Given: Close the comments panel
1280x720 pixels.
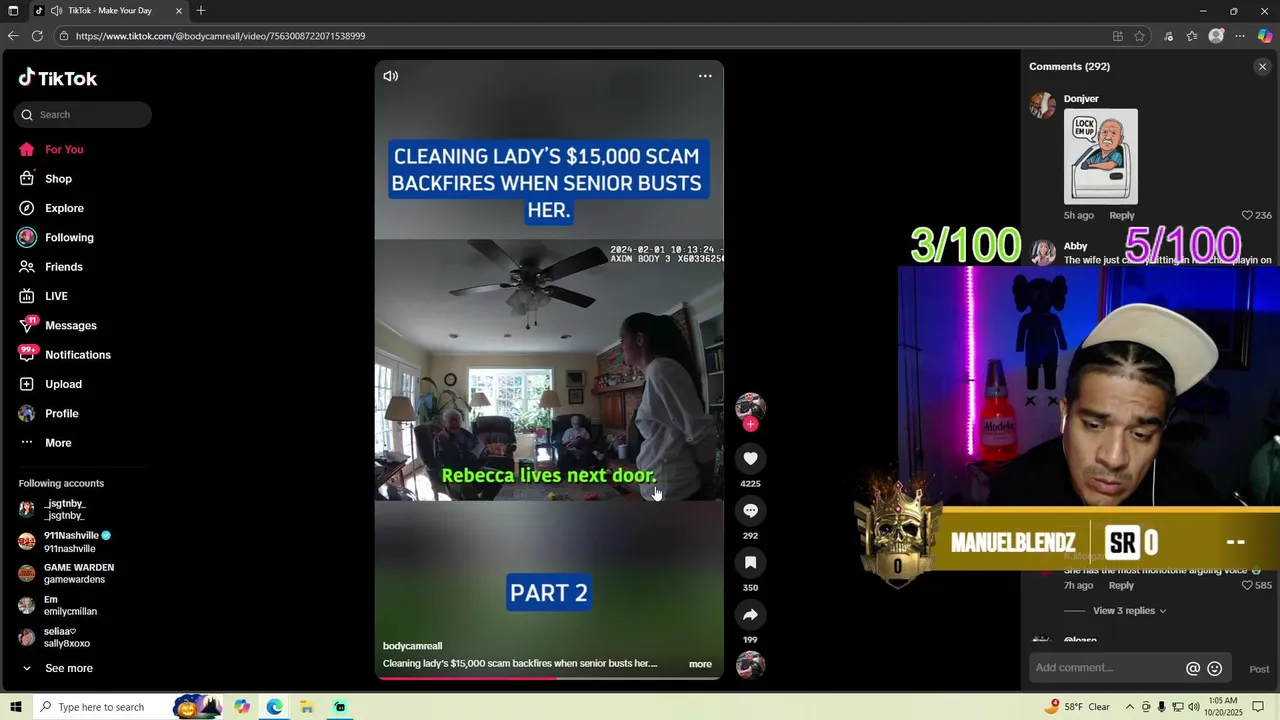Looking at the screenshot, I should (1262, 67).
